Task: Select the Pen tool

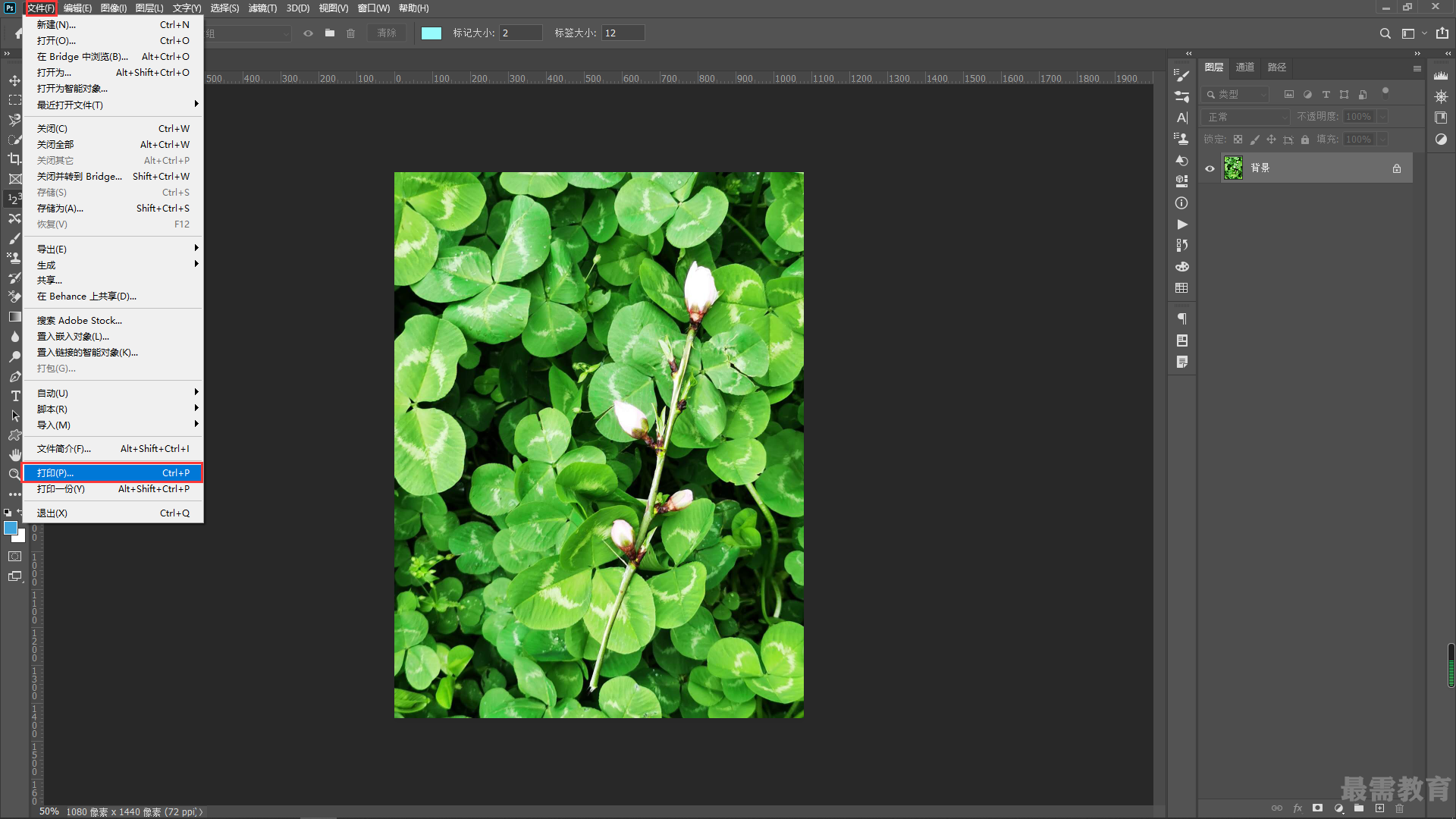Action: coord(14,376)
